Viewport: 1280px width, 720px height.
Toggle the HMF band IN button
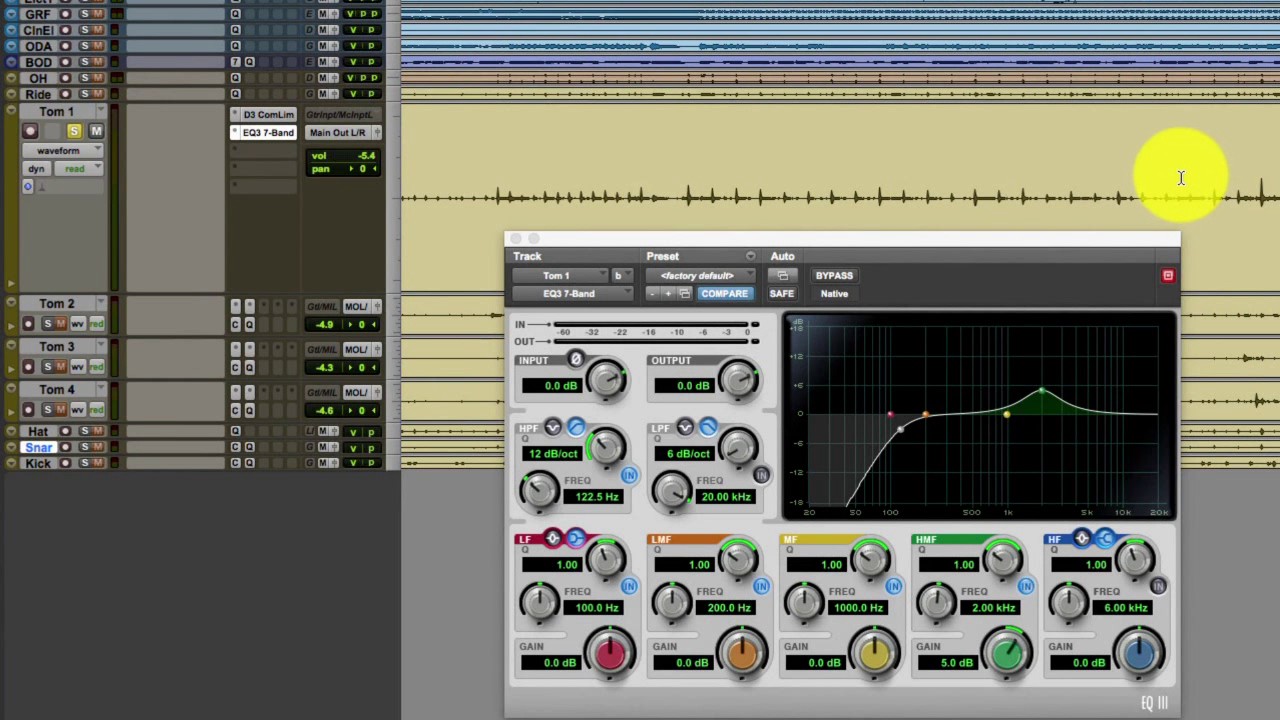1025,586
